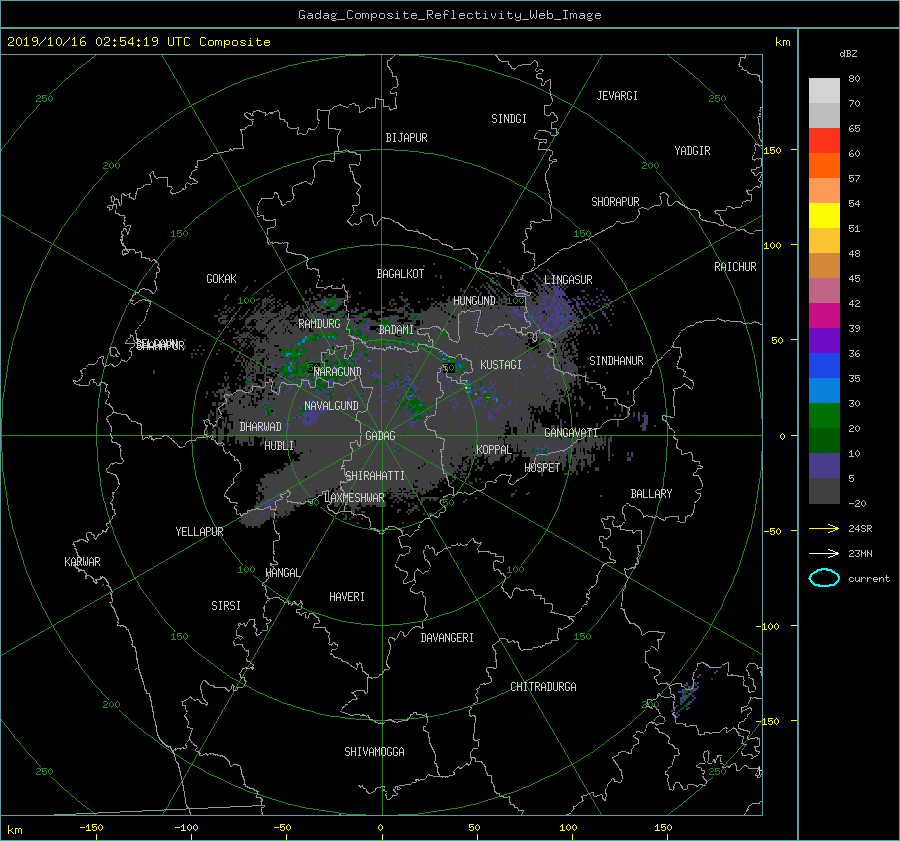Click the HOSPET city label
The image size is (900, 841).
point(542,468)
